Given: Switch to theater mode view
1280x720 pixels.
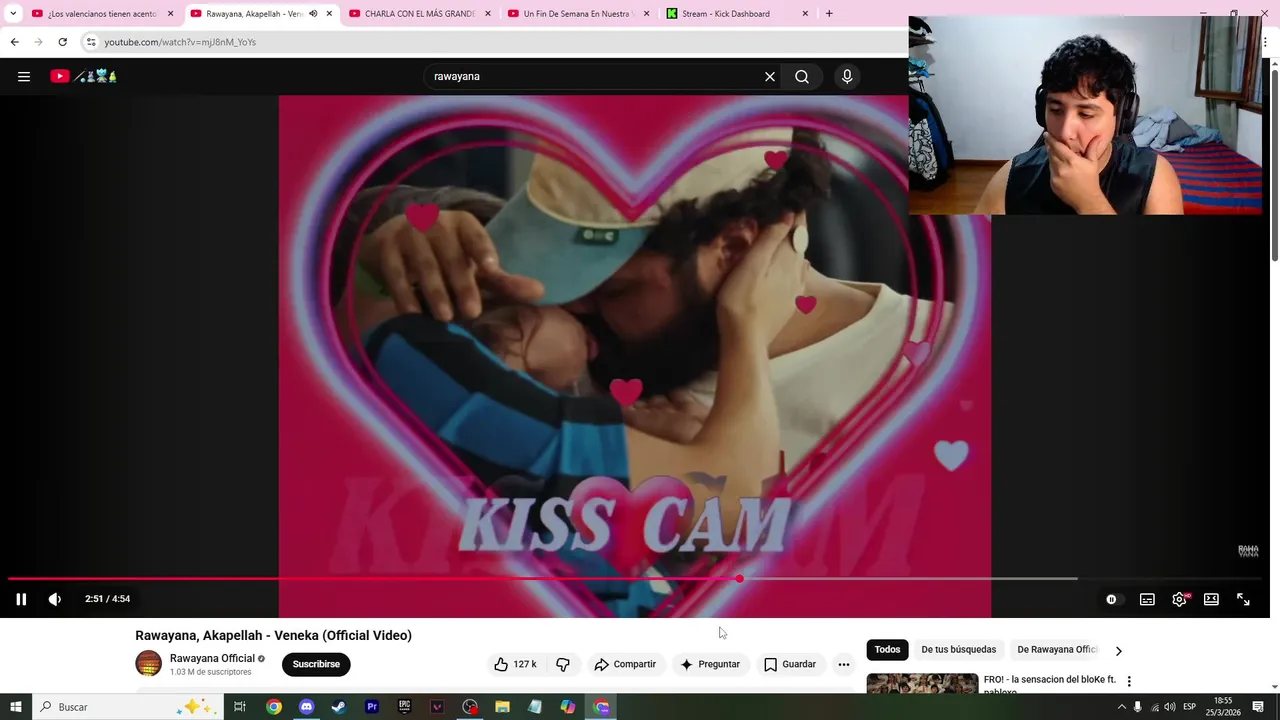Looking at the screenshot, I should click(x=1211, y=599).
